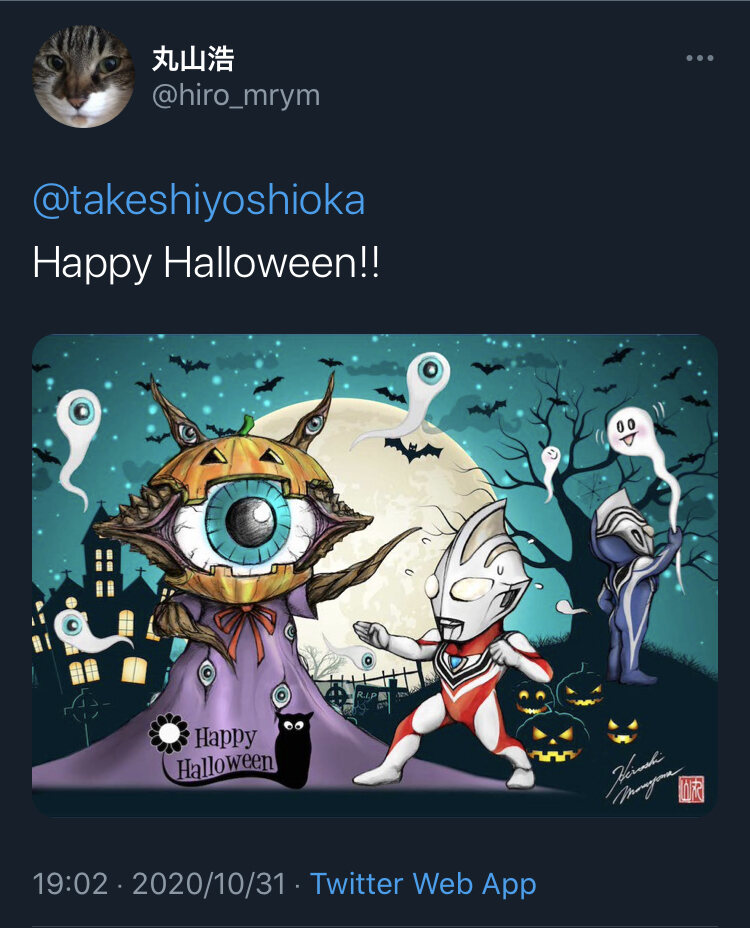Click the Twitter Web App source link
The height and width of the screenshot is (928, 750).
pos(423,884)
